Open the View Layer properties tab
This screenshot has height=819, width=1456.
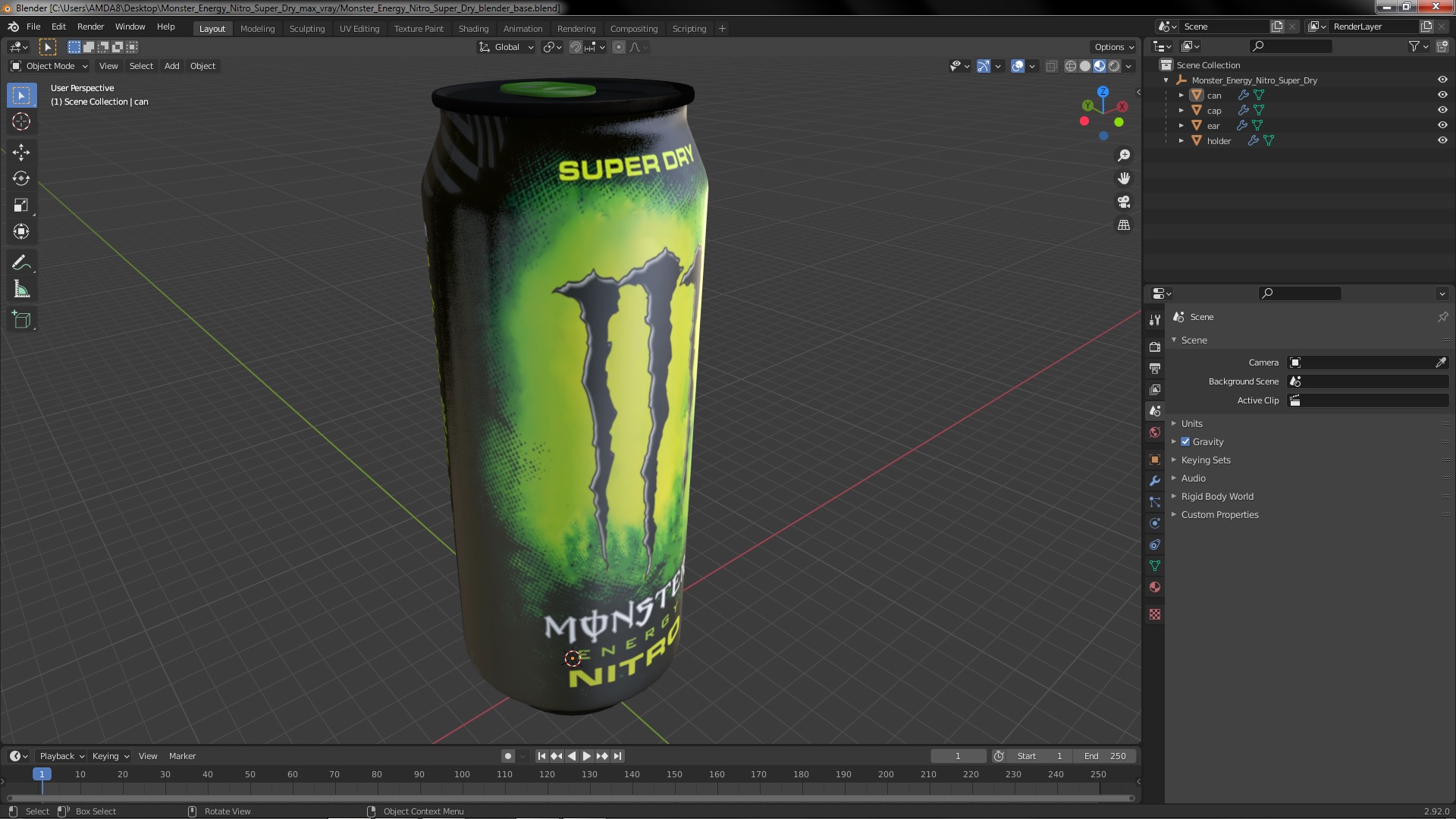tap(1155, 389)
